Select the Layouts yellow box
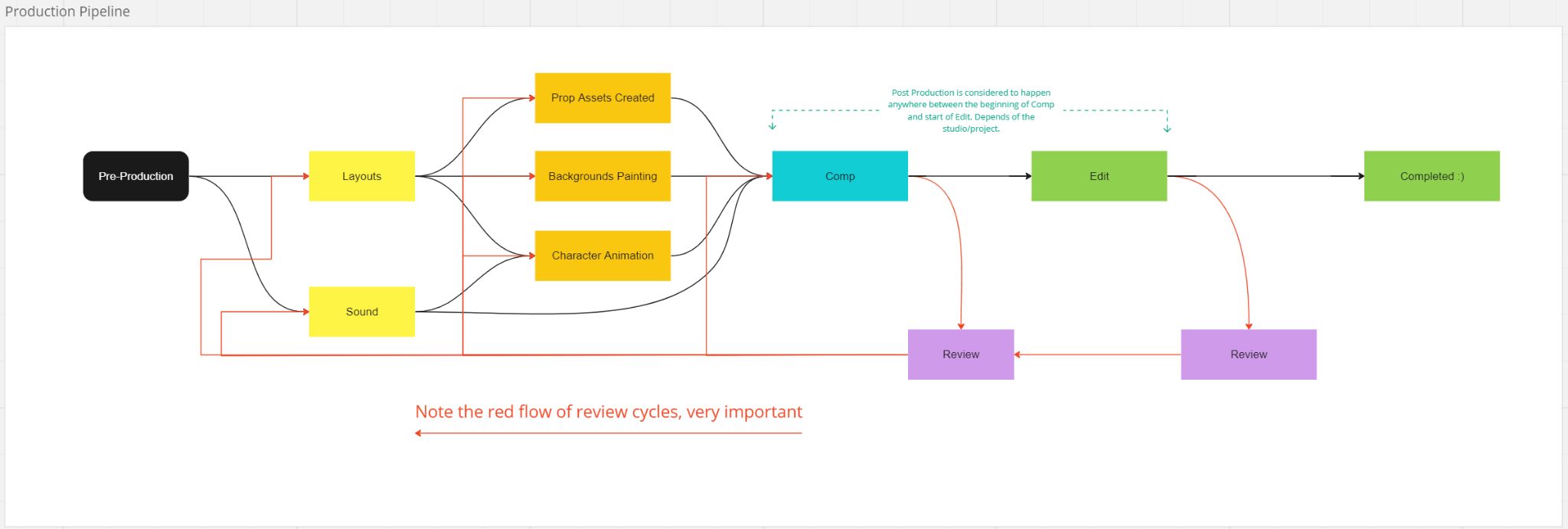This screenshot has height=529, width=1568. pos(361,176)
